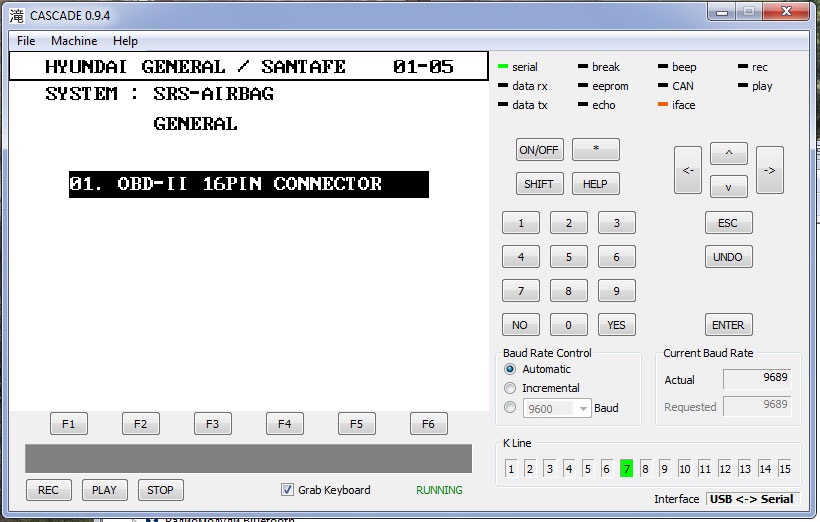Click keypad digit 0

[x=569, y=325]
